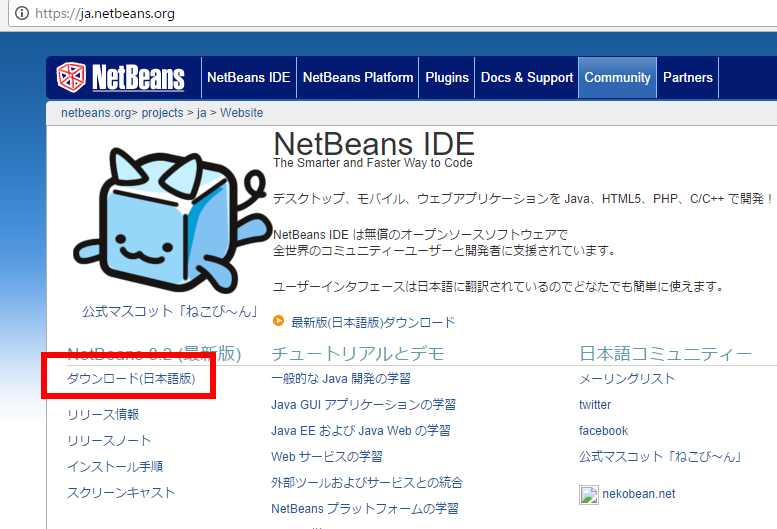Open the nekobean.net link
The width and height of the screenshot is (777, 529).
(x=639, y=494)
